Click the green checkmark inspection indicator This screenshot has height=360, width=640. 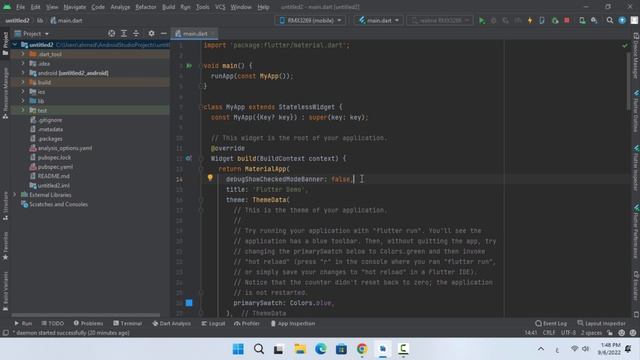click(625, 45)
